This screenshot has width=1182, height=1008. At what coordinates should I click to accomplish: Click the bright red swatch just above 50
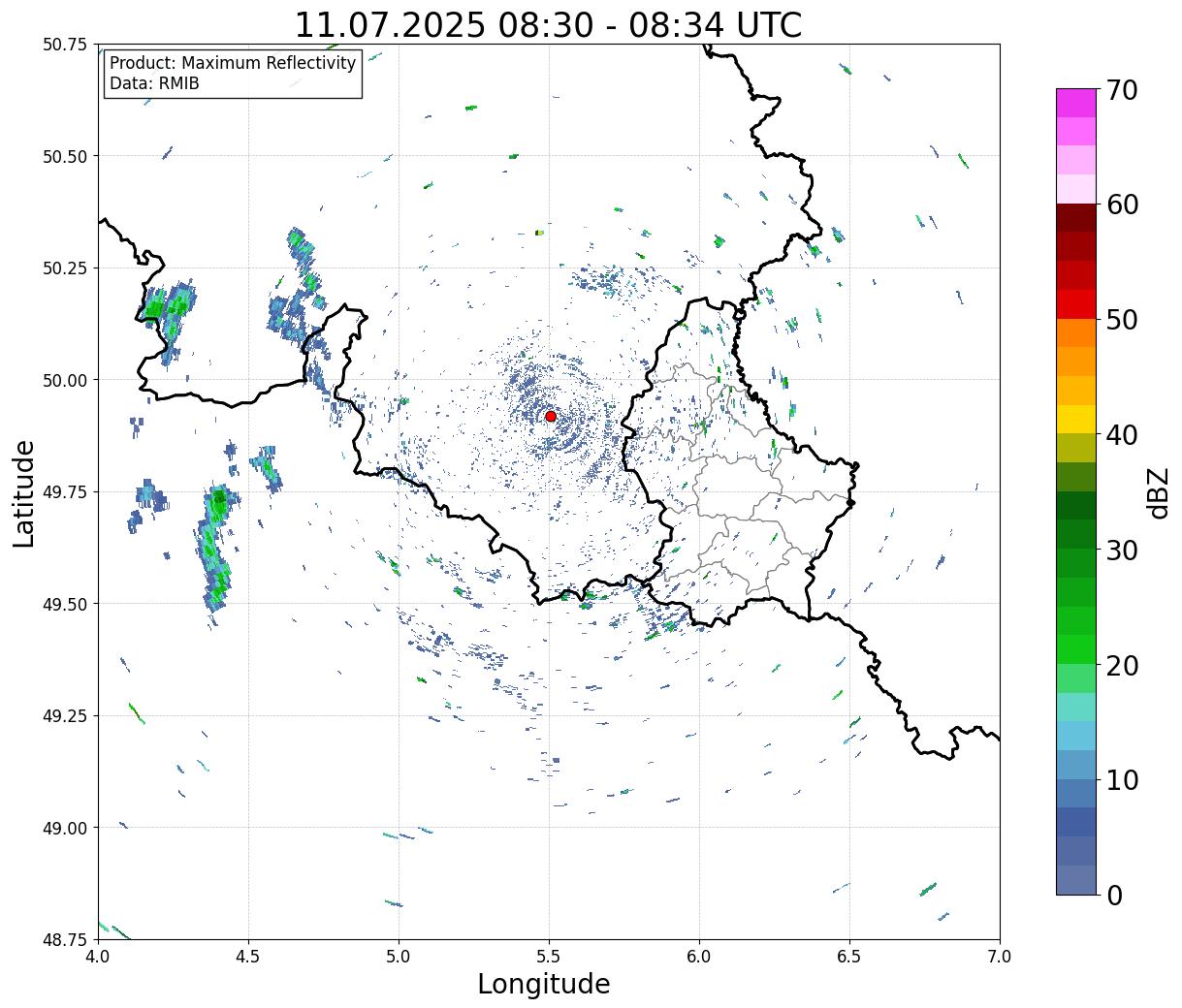(x=1076, y=304)
